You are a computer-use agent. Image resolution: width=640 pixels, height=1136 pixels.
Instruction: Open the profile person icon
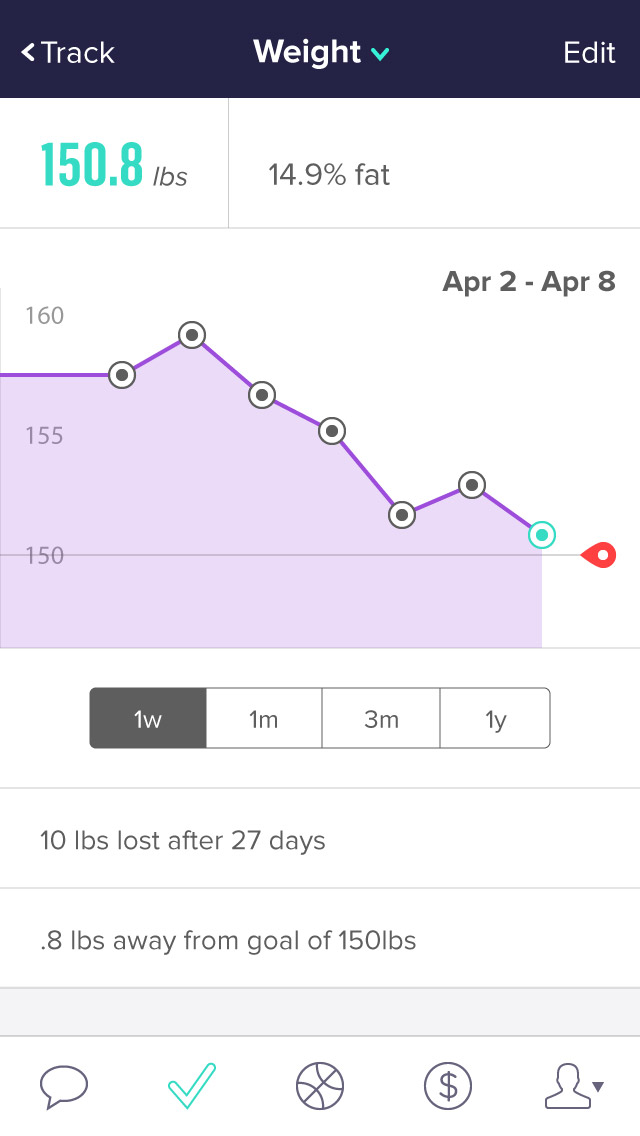(568, 1086)
